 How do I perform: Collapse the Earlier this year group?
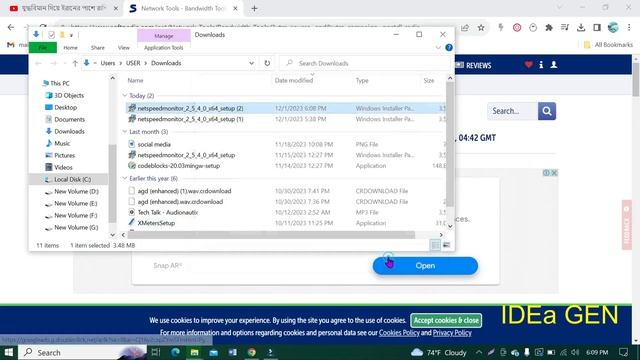click(x=125, y=178)
